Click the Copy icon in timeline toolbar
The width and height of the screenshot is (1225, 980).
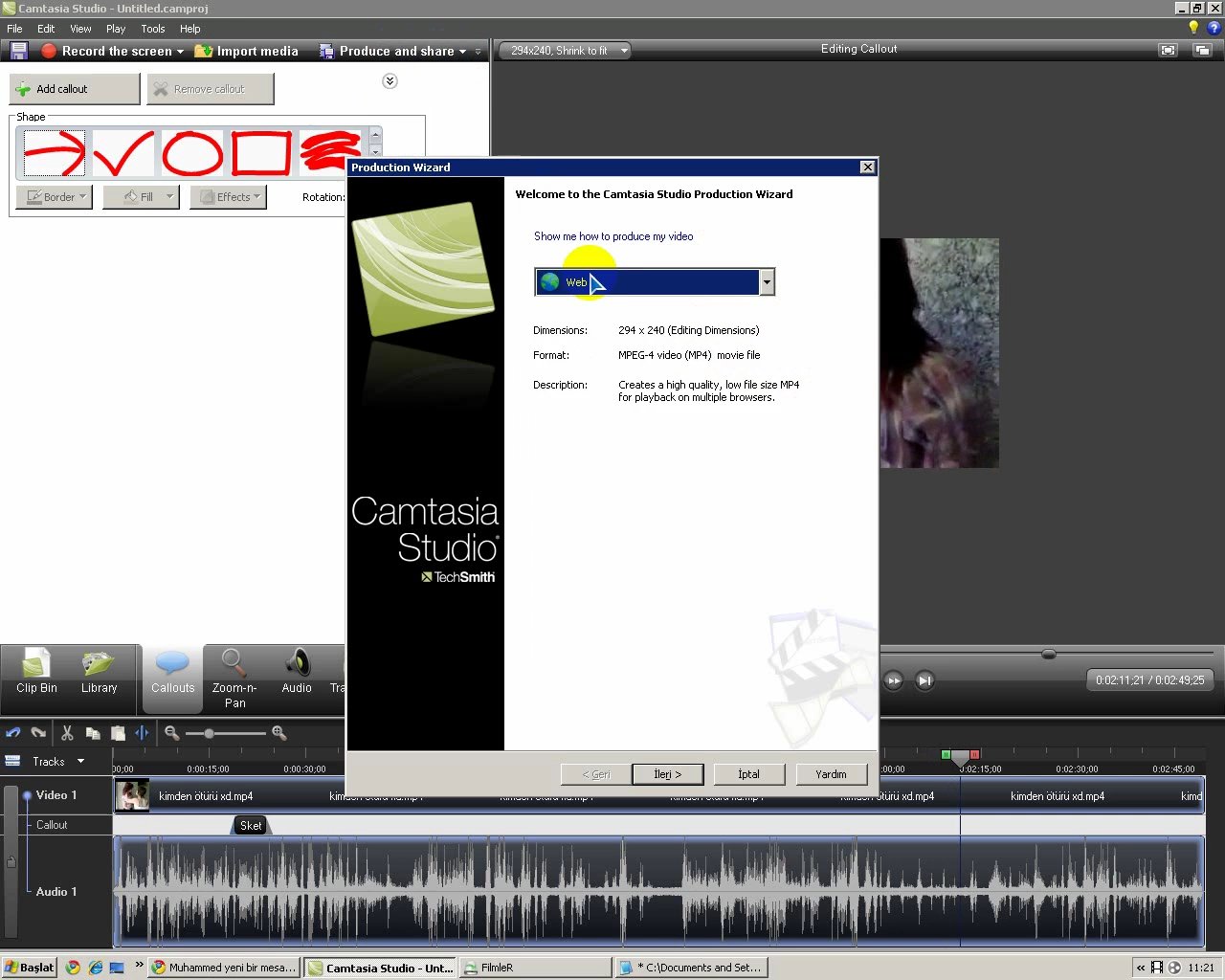93,733
